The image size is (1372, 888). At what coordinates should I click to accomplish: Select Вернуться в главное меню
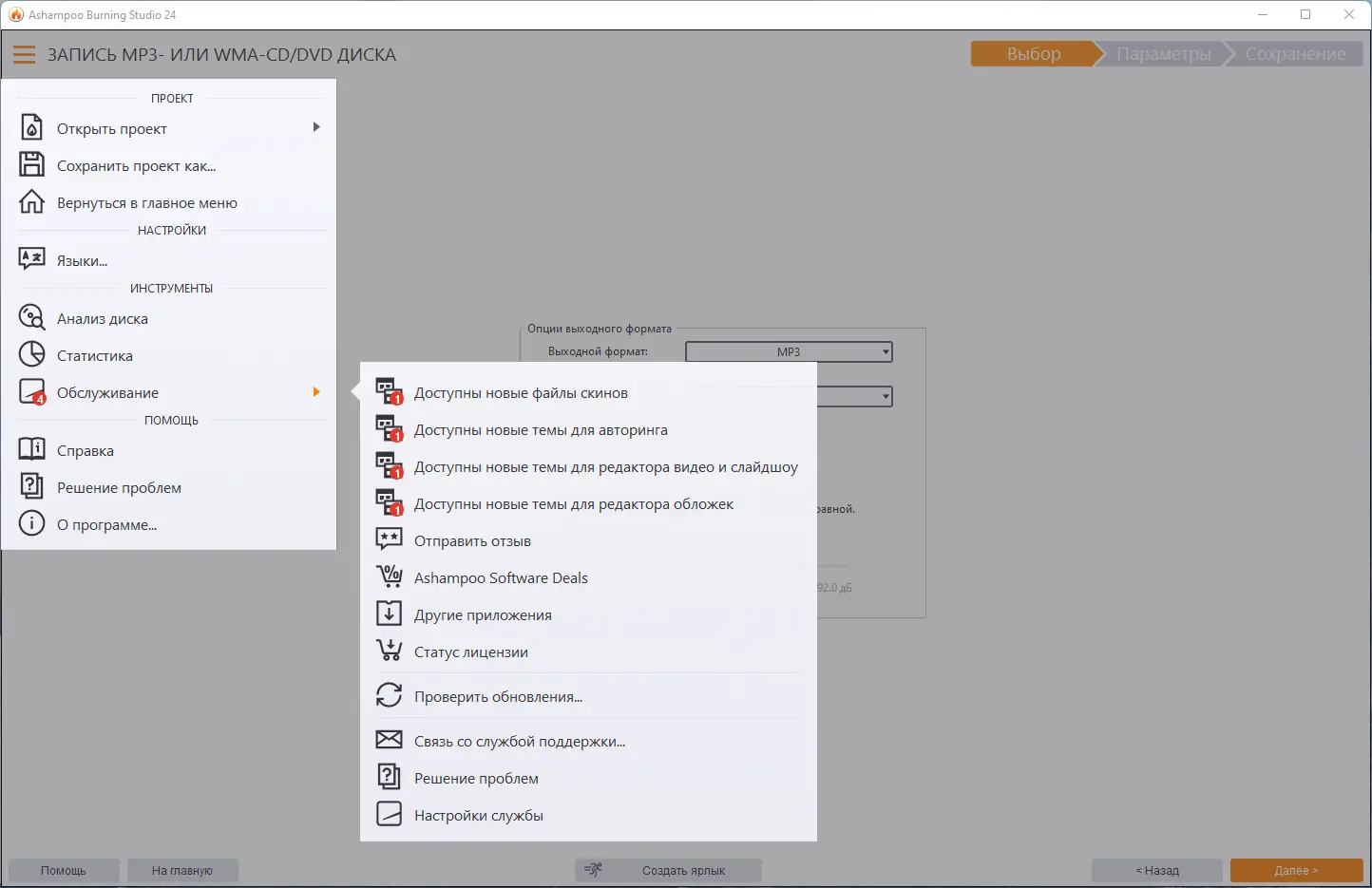pyautogui.click(x=171, y=202)
